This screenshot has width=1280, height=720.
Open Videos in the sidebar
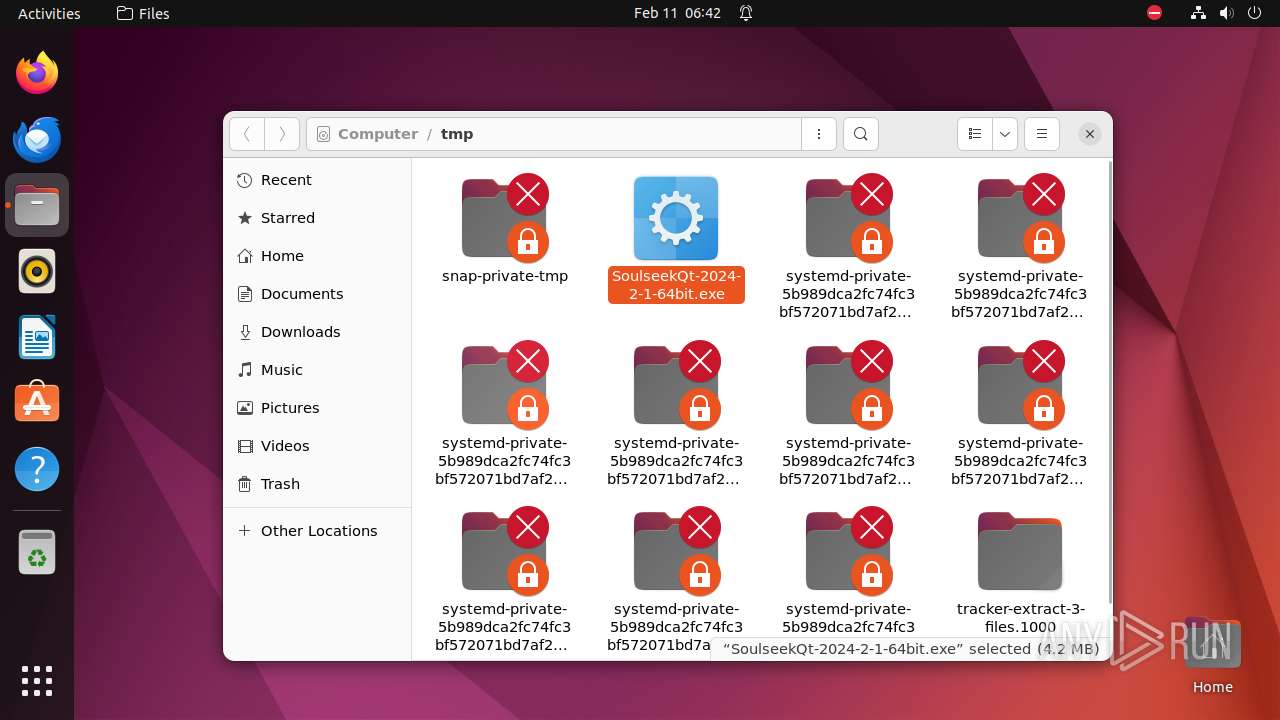317,446
